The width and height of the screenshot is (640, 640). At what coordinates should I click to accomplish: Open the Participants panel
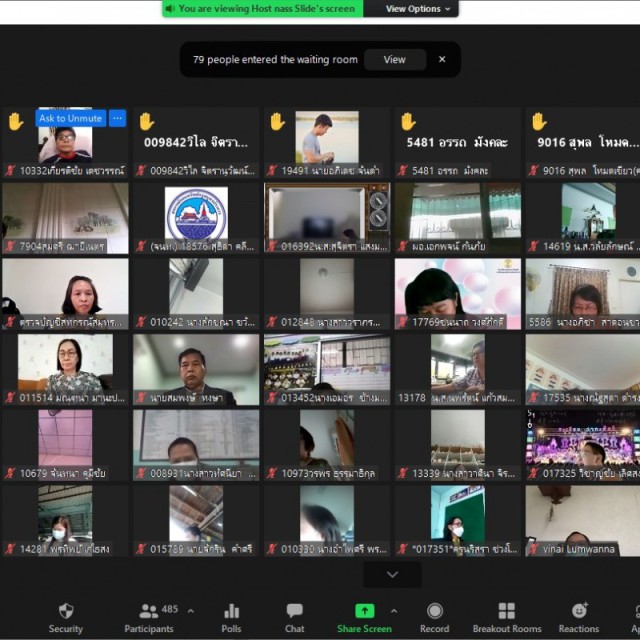point(149,618)
